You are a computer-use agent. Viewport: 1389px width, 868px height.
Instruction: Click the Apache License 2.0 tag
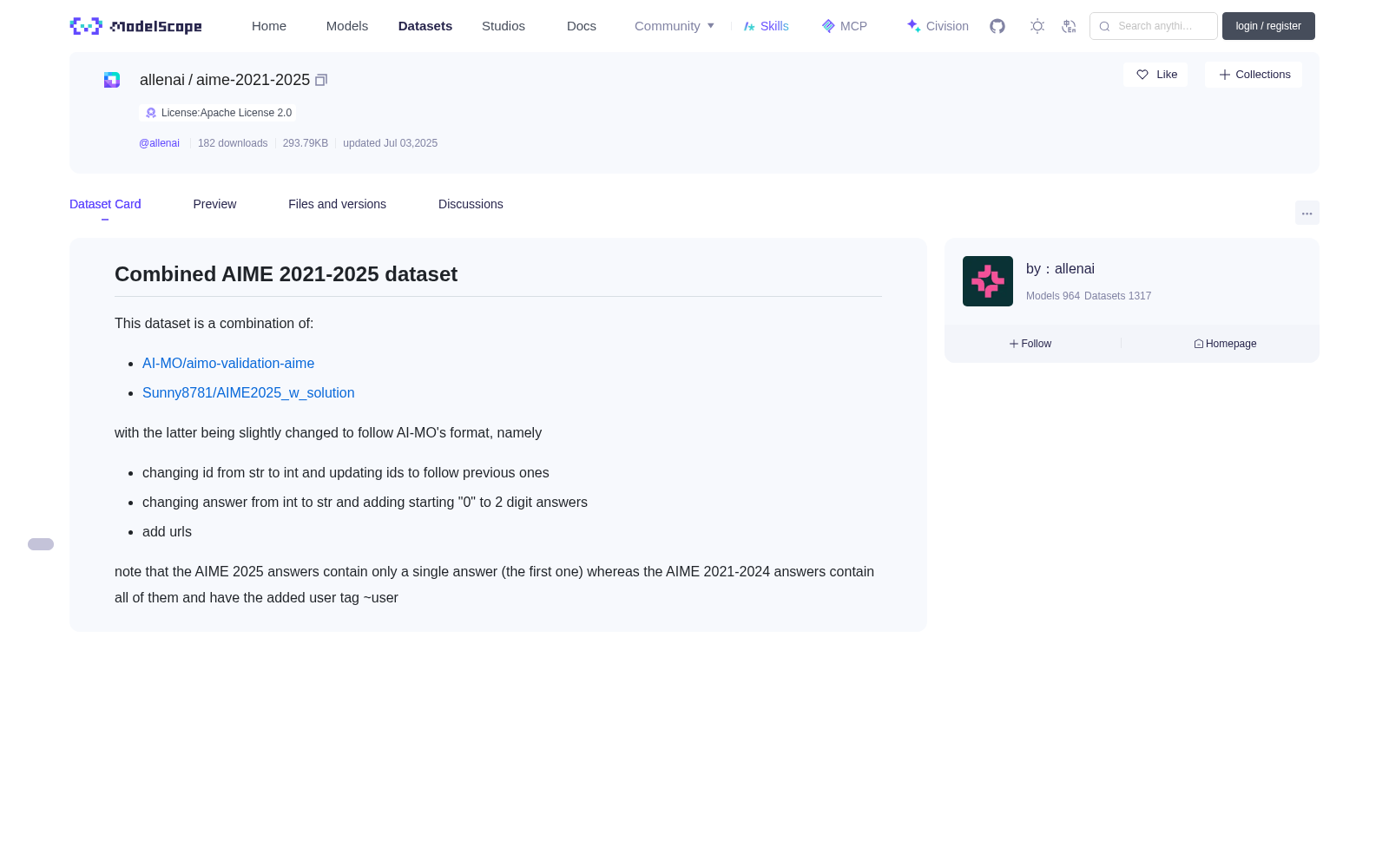[217, 113]
